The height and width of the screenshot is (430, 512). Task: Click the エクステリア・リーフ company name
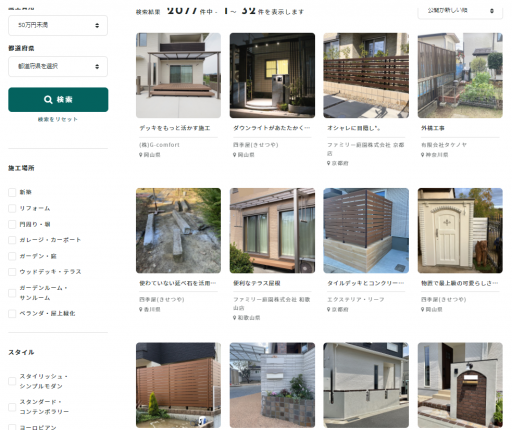[356, 300]
